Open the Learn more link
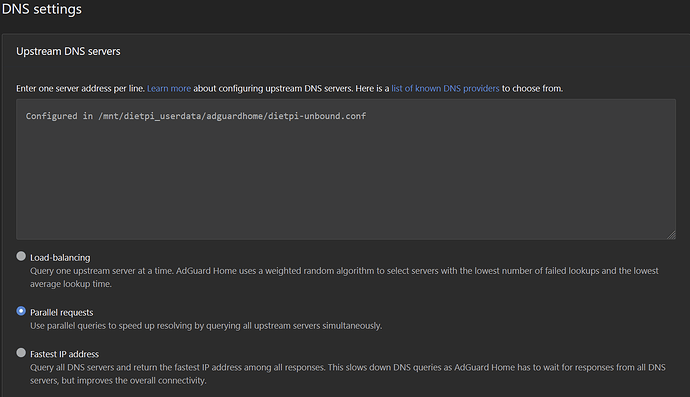Image resolution: width=690 pixels, height=397 pixels. pyautogui.click(x=169, y=88)
